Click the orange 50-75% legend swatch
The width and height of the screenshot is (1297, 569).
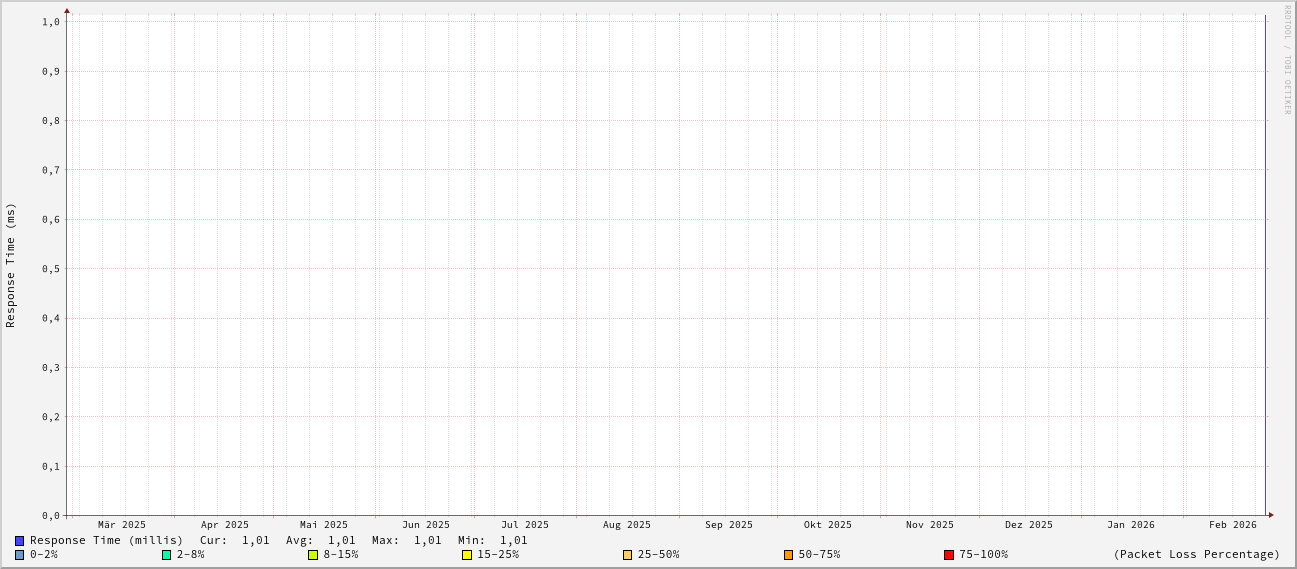click(788, 555)
